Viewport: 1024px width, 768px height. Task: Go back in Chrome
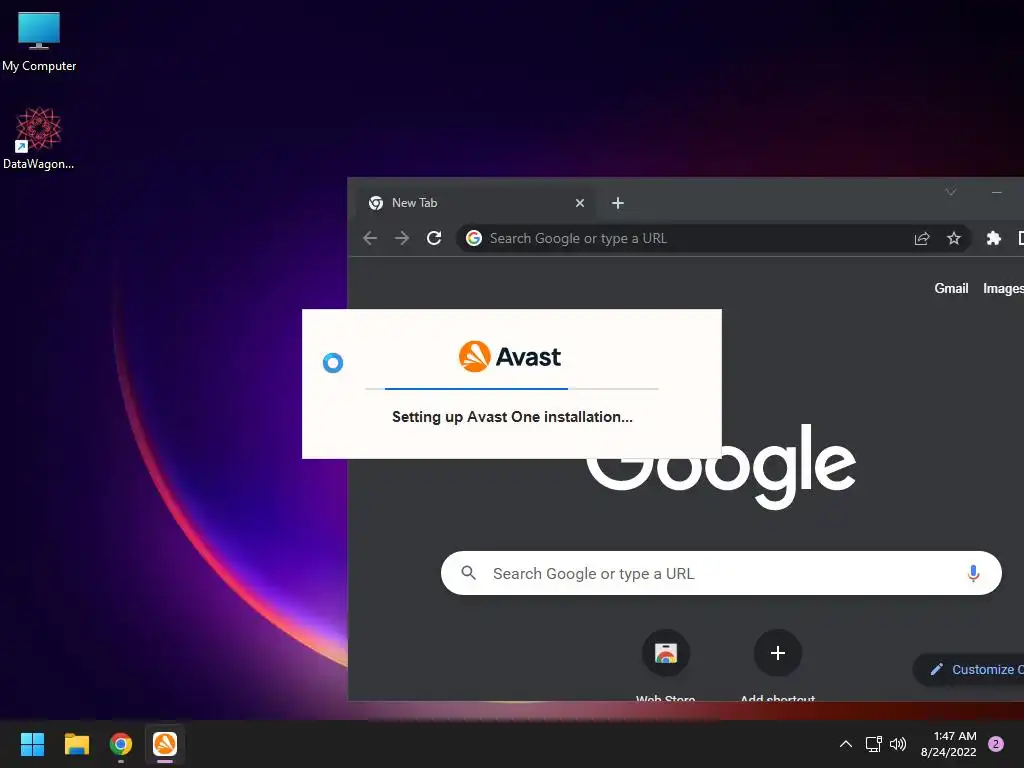tap(370, 238)
